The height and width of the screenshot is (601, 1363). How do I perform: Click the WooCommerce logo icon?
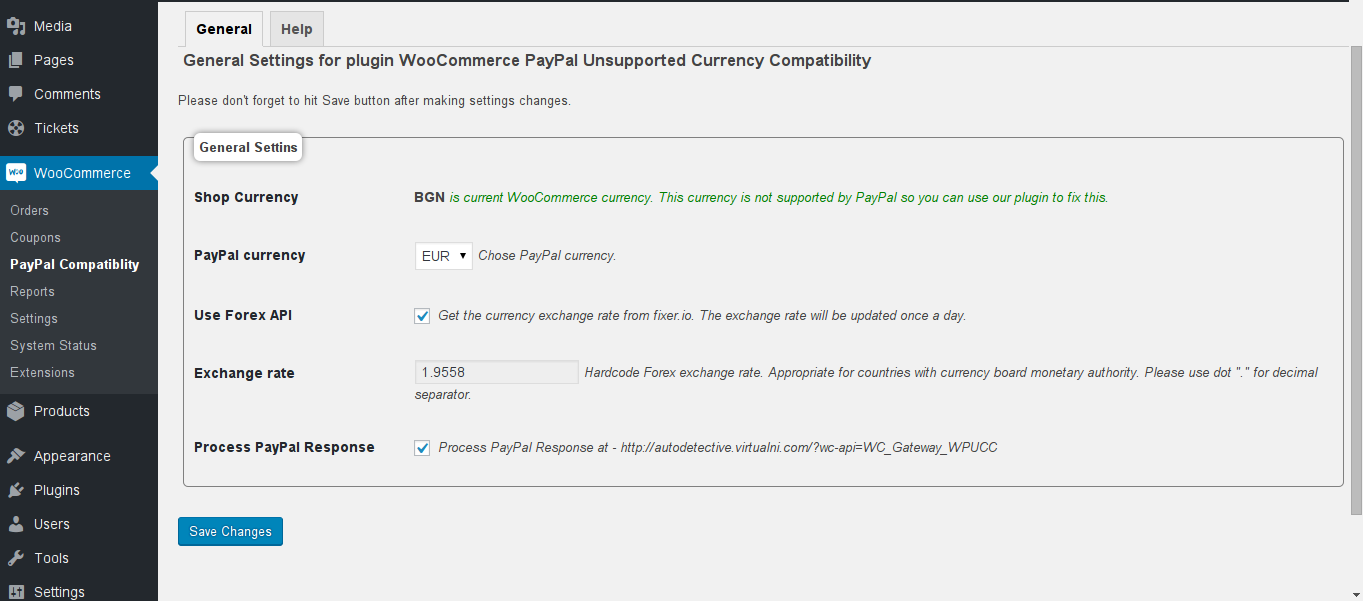coord(16,173)
